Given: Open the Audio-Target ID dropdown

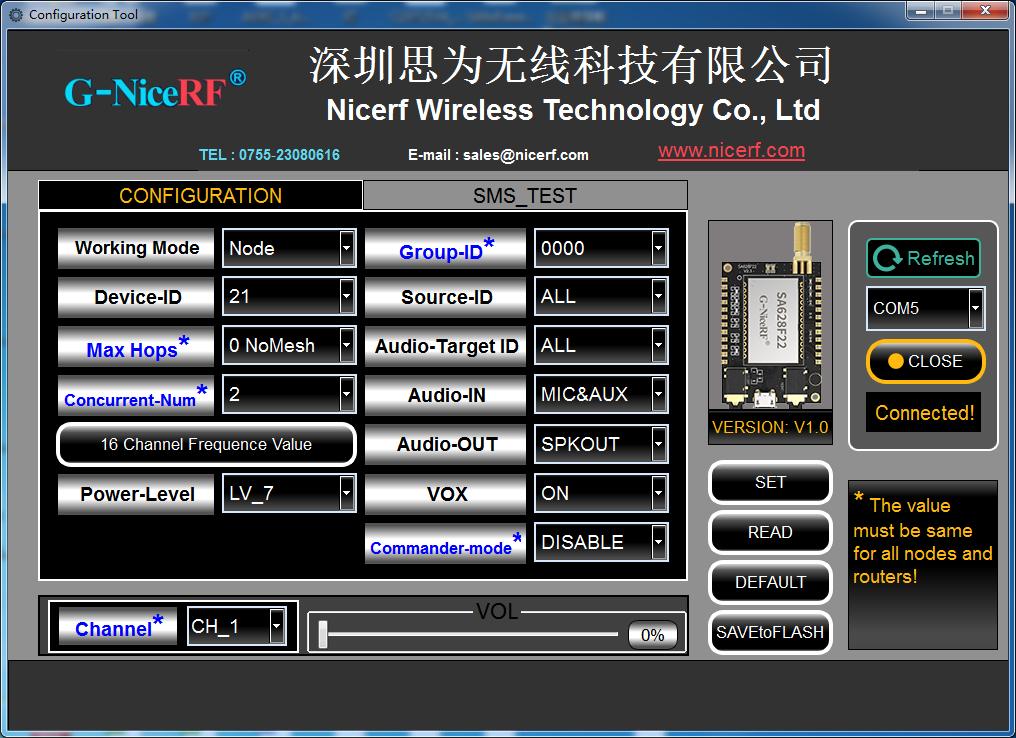Looking at the screenshot, I should click(601, 345).
